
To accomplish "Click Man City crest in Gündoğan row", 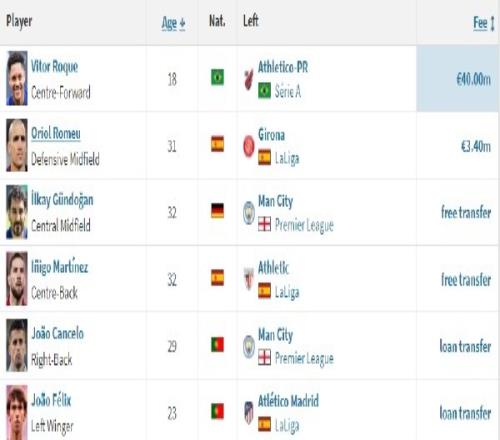I will pos(249,213).
